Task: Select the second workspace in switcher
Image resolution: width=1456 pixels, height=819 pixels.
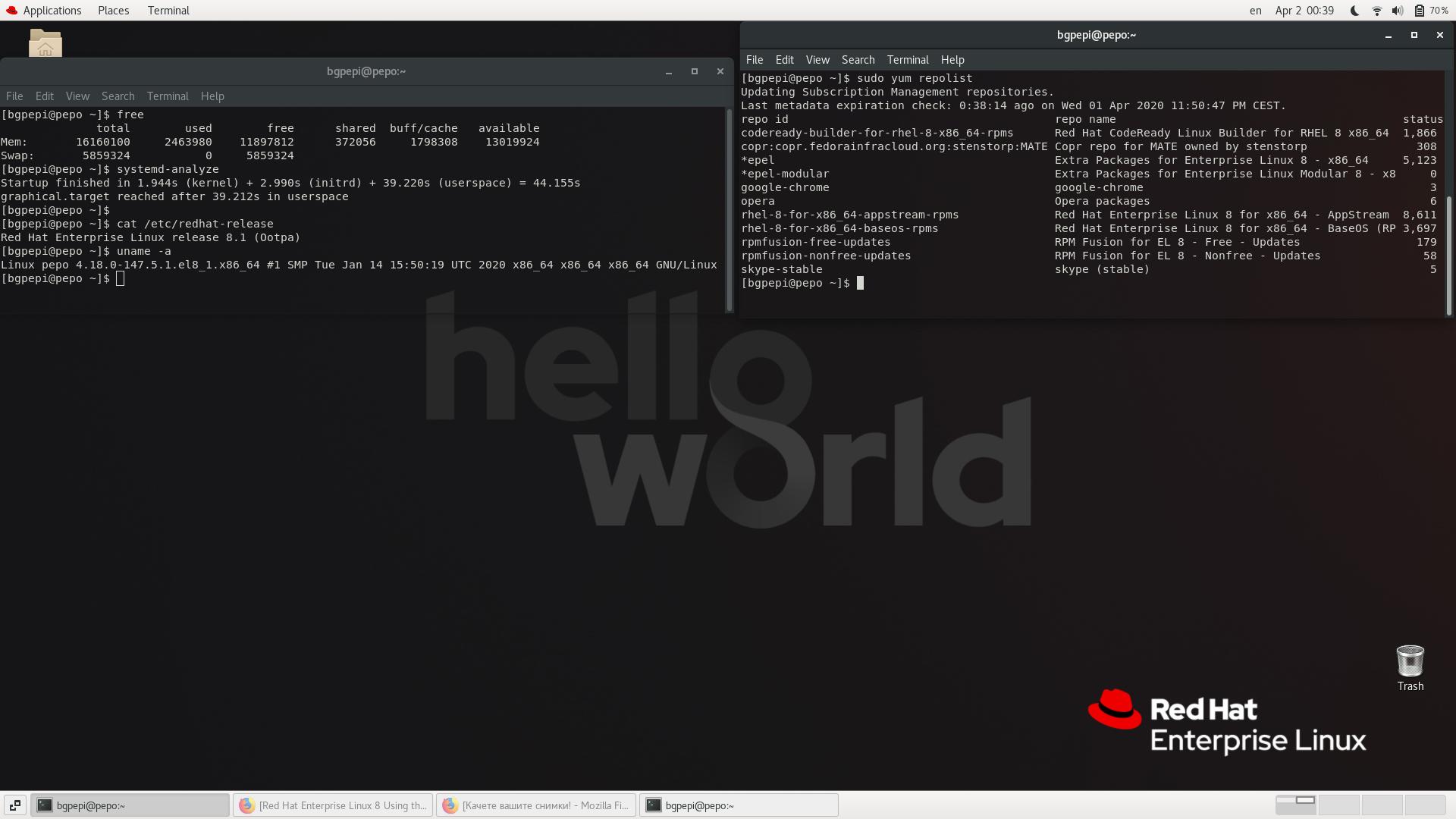Action: coord(1339,805)
